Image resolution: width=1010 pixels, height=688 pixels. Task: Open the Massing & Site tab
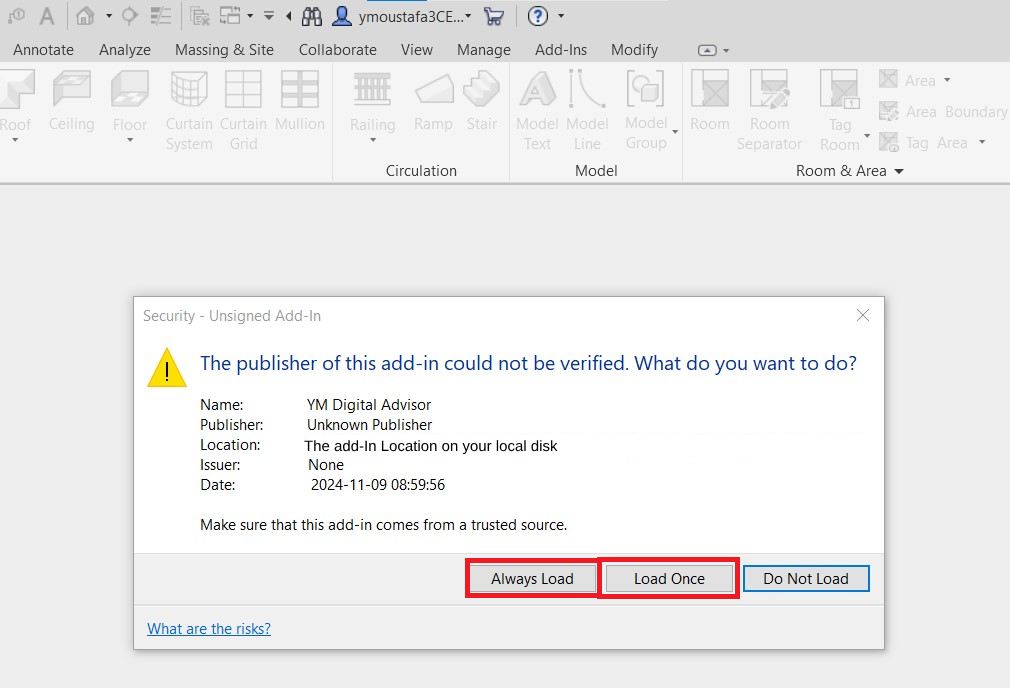(x=224, y=50)
